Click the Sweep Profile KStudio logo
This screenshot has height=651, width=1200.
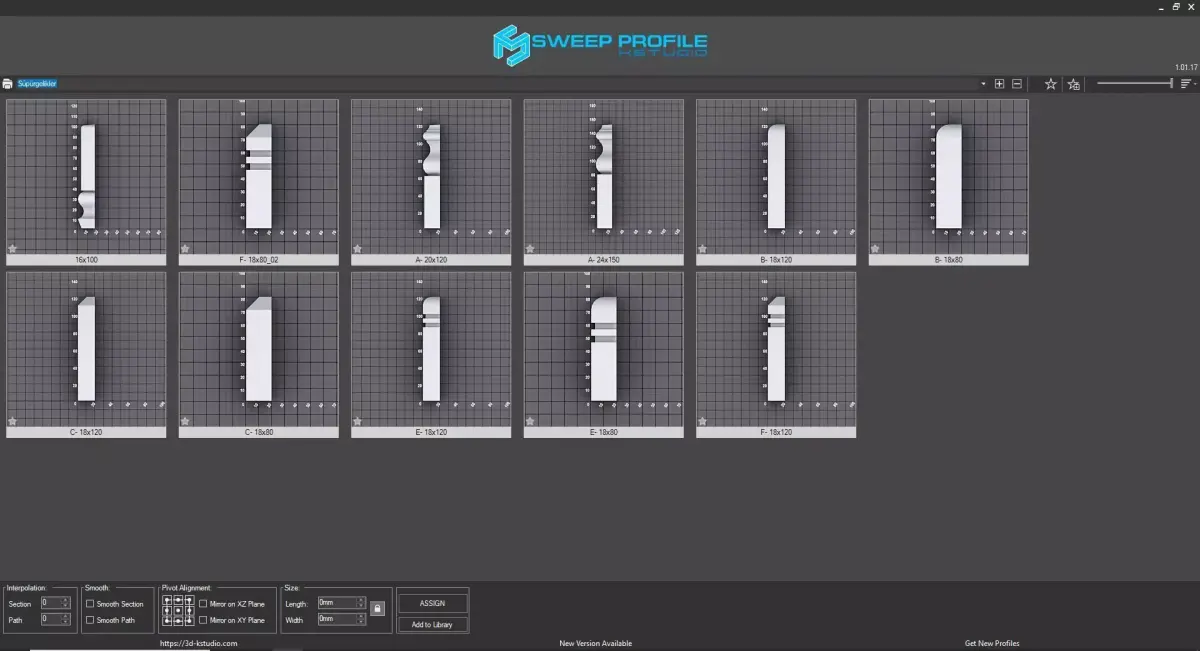pyautogui.click(x=600, y=45)
